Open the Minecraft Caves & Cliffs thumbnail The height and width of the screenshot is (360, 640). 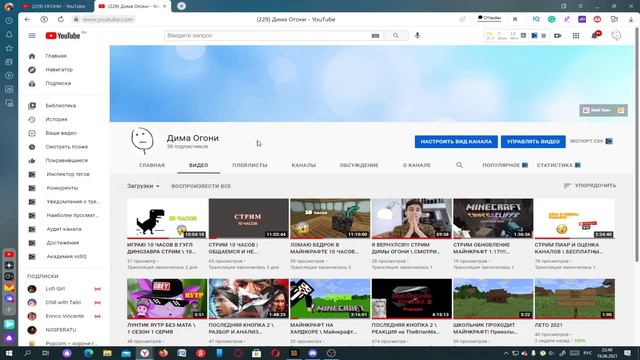tap(493, 218)
